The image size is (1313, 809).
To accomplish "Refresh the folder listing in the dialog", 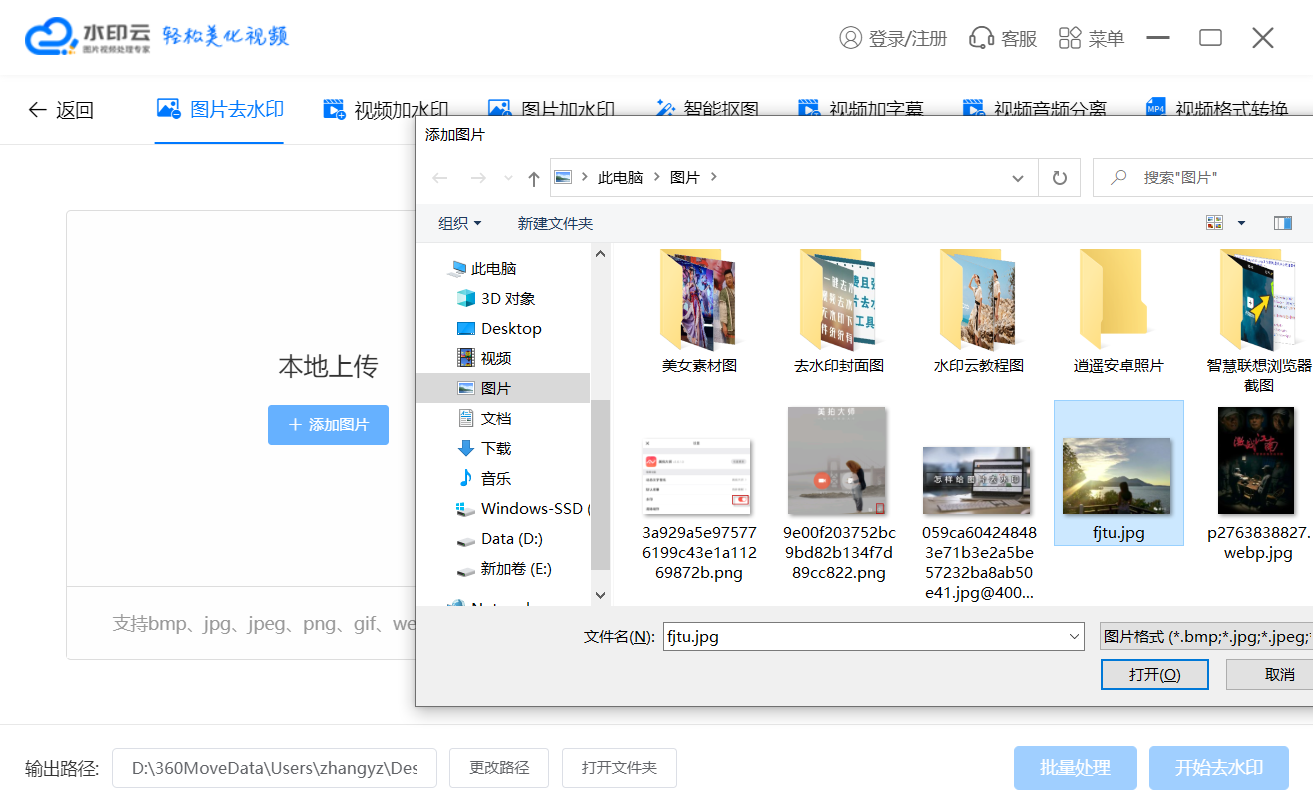I will [1059, 178].
